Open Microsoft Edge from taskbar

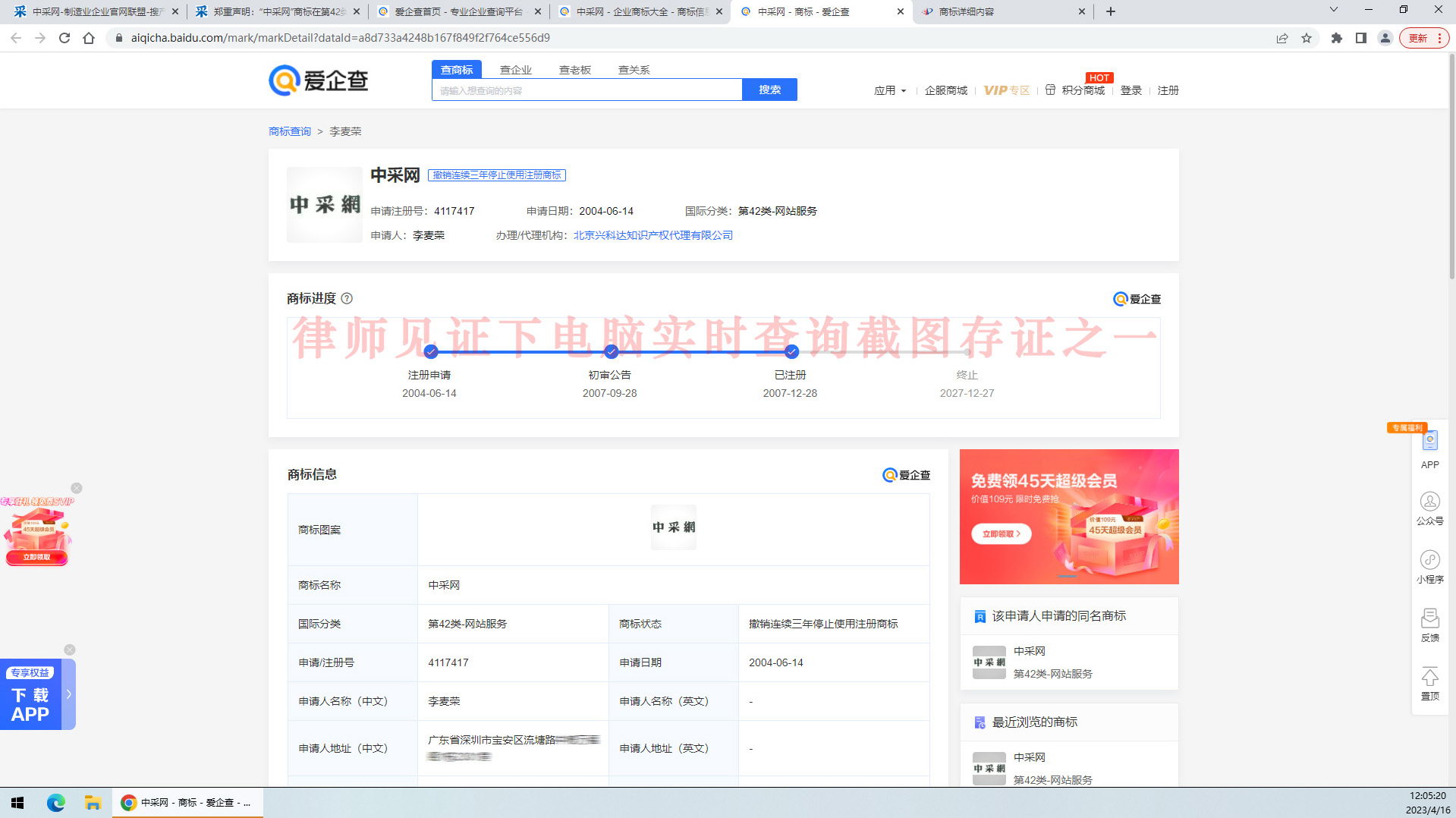55,802
